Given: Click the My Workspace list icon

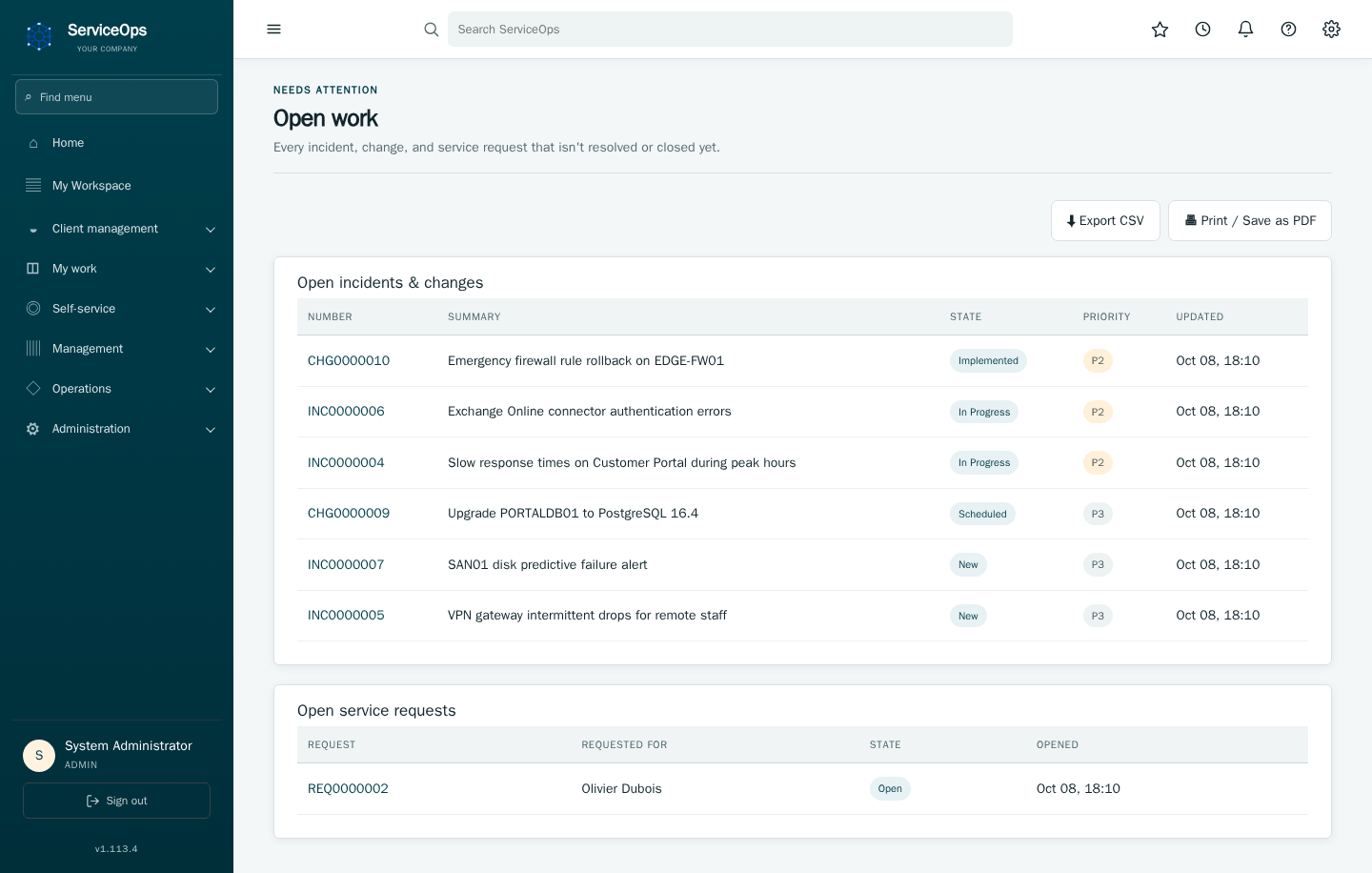Looking at the screenshot, I should tap(33, 186).
